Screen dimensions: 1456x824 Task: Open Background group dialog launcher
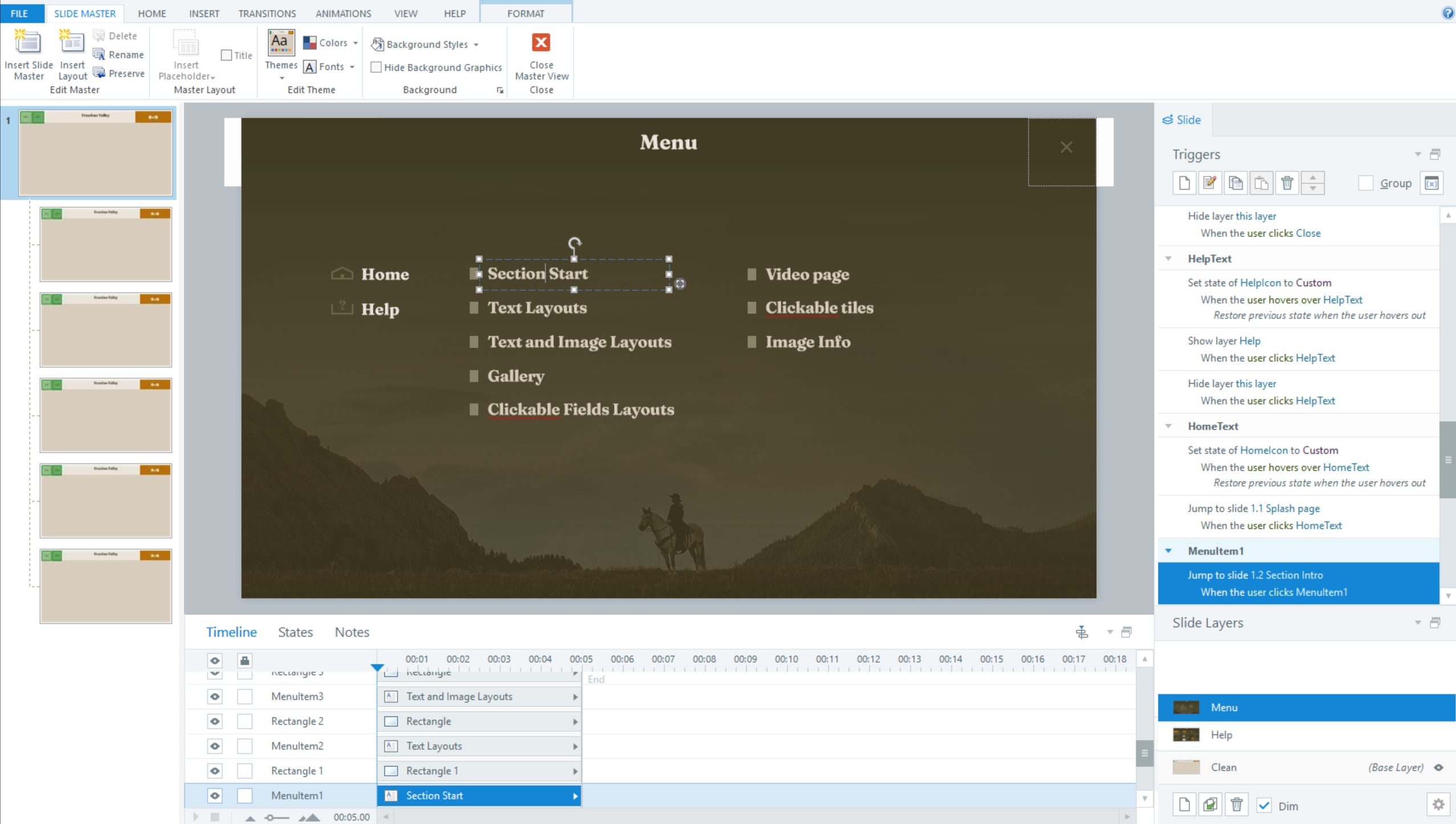pos(500,91)
